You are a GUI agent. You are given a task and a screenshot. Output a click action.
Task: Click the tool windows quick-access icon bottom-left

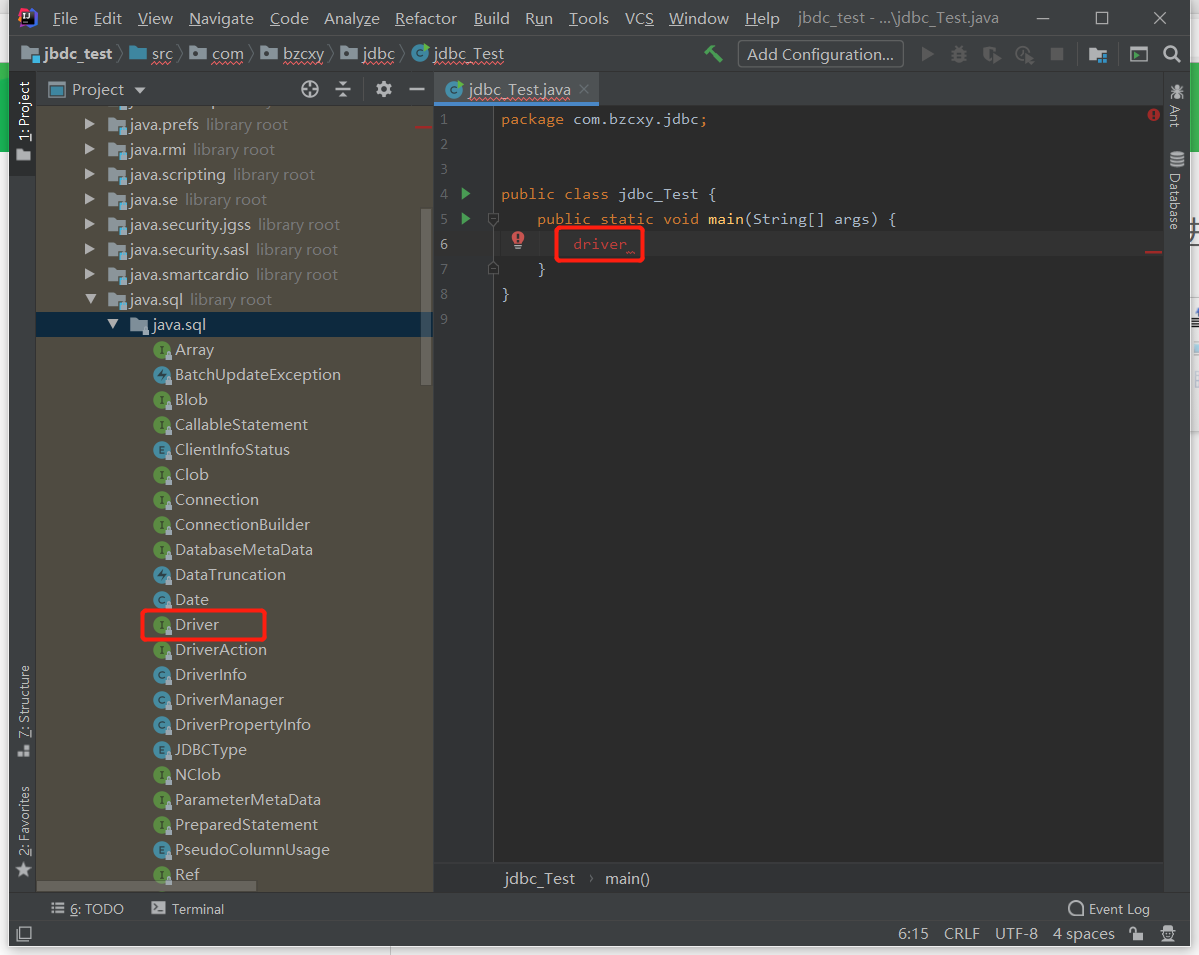24,934
